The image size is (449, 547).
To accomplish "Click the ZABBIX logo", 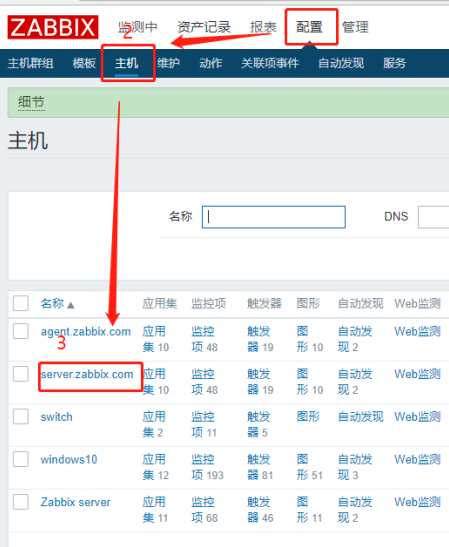I will point(53,27).
